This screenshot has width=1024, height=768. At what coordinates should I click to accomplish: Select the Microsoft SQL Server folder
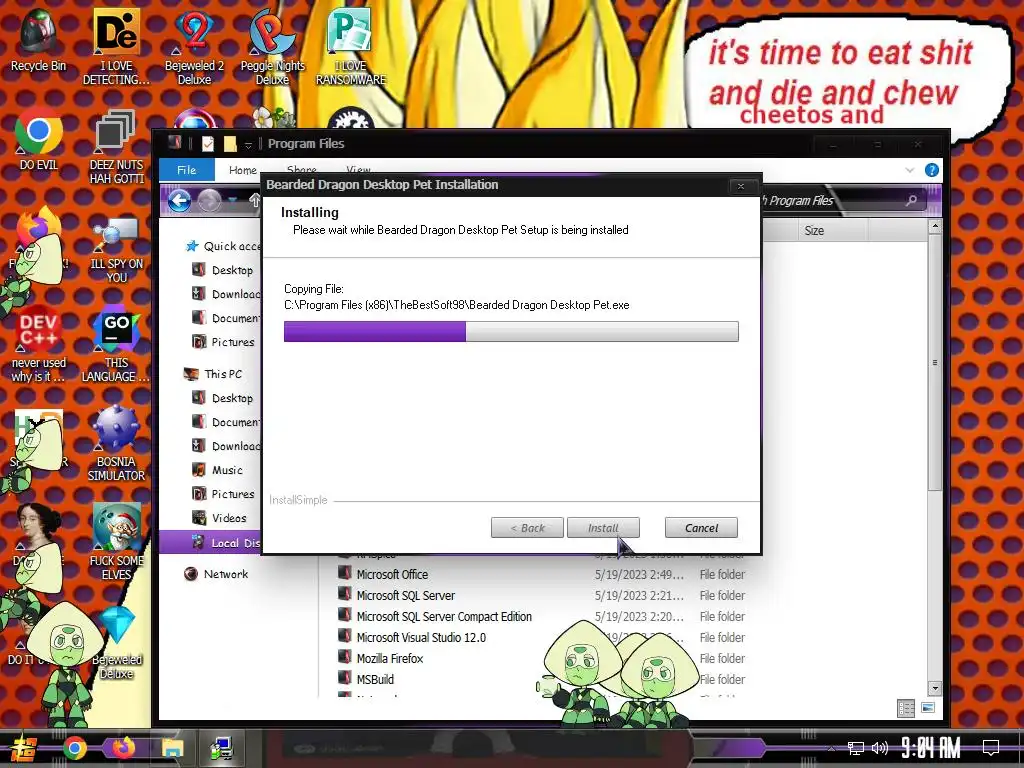406,596
